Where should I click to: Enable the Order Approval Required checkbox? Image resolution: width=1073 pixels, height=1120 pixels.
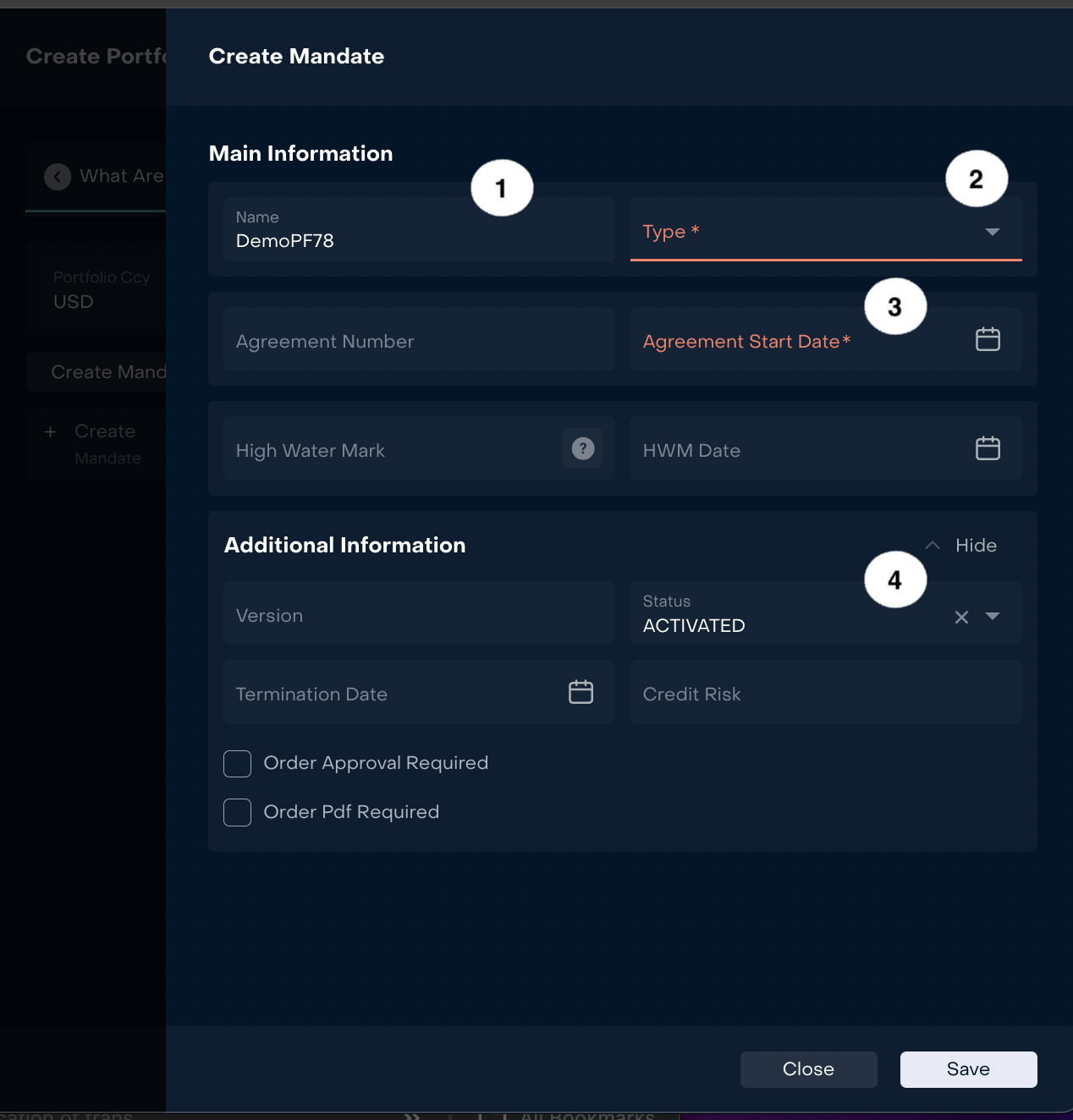point(238,764)
